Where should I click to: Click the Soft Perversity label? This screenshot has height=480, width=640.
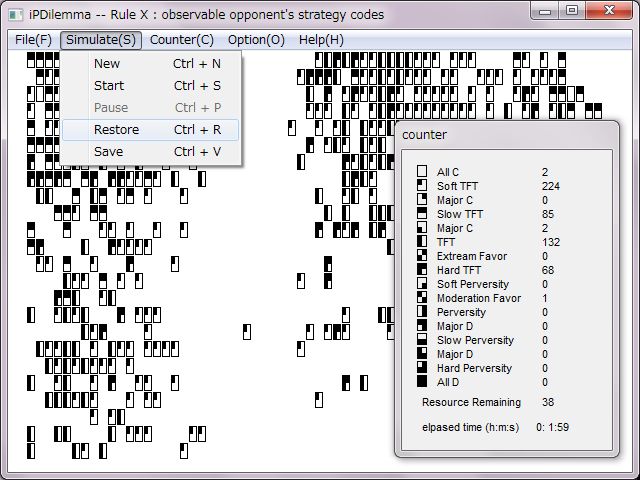pyautogui.click(x=473, y=284)
